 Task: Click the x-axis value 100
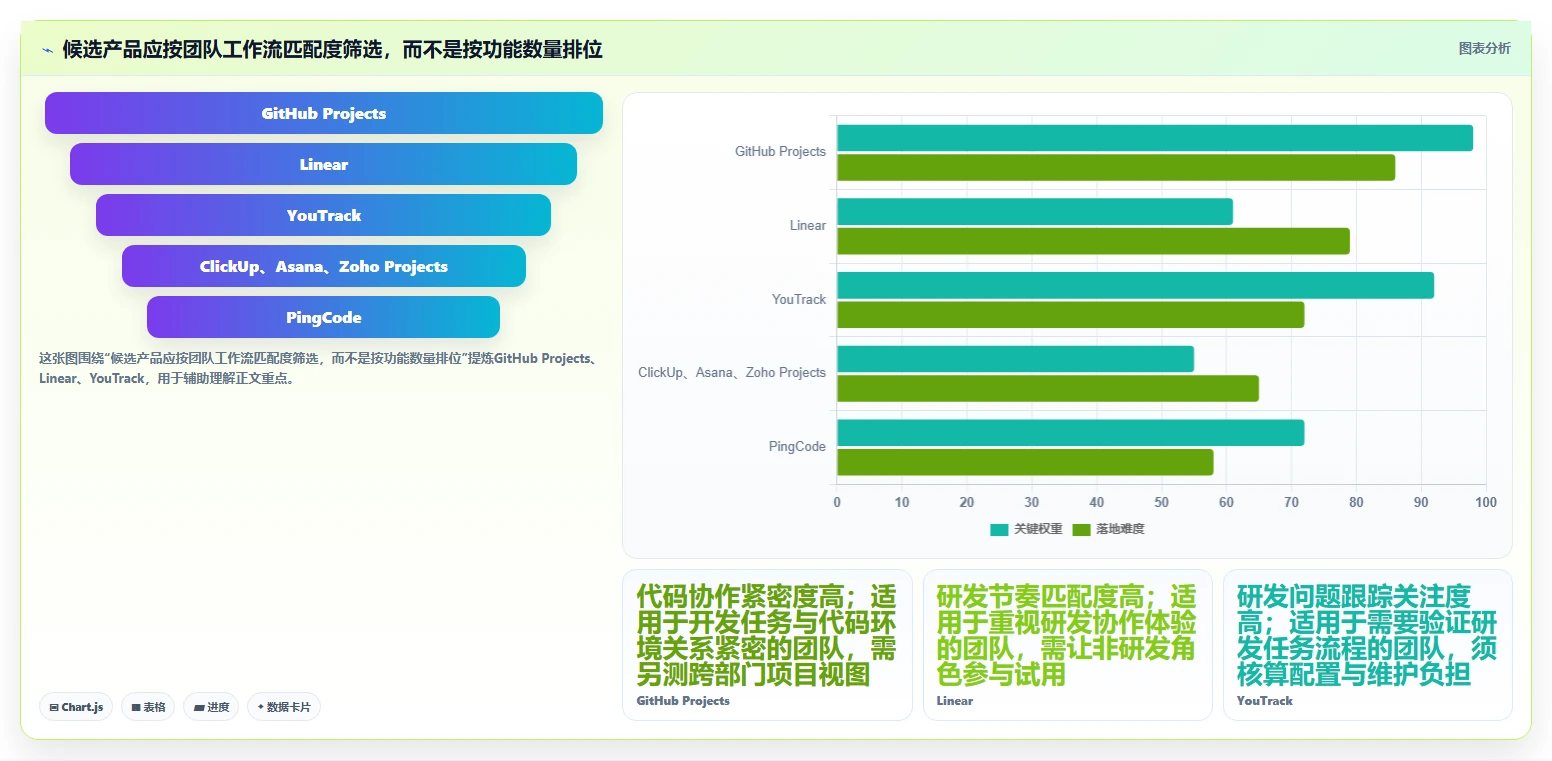[1486, 502]
